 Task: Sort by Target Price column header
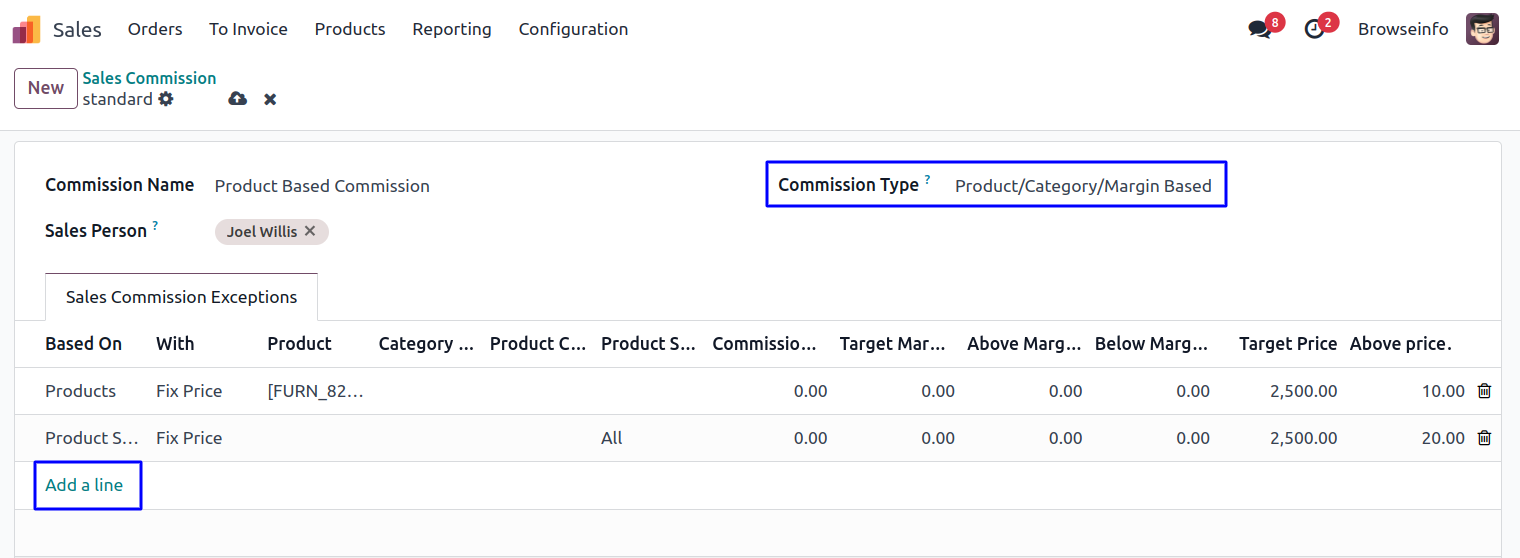coord(1287,344)
